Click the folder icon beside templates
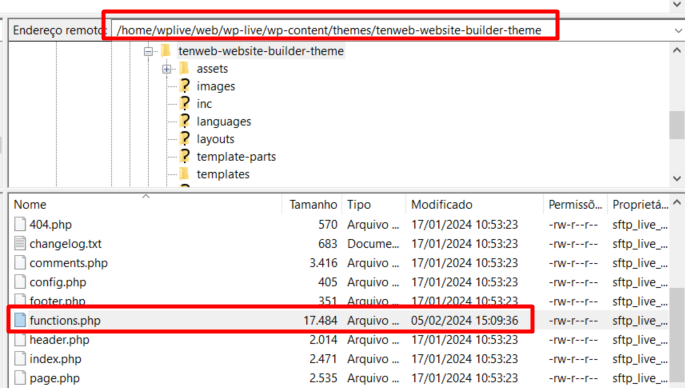The image size is (685, 388). click(184, 174)
